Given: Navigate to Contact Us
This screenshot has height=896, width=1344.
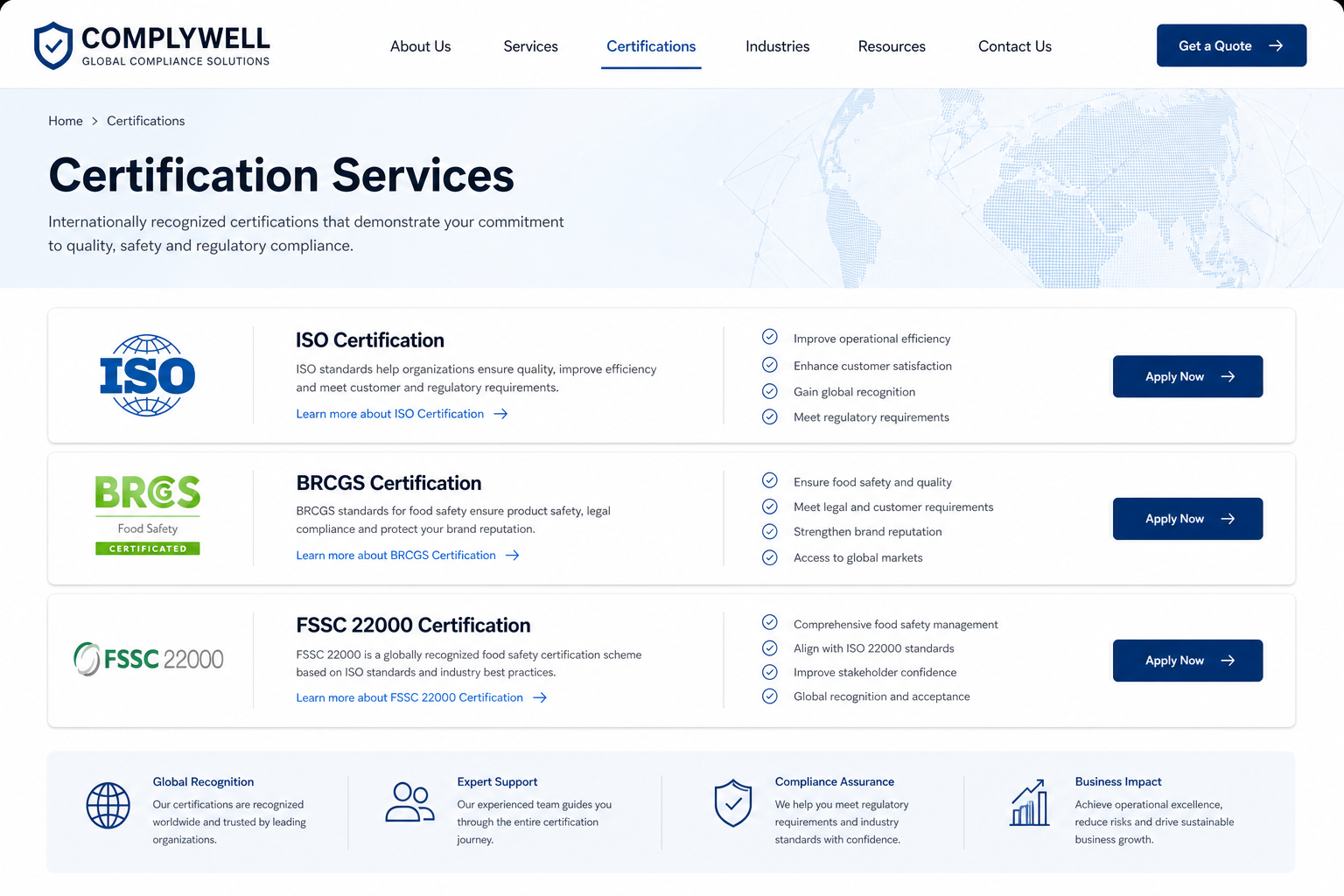Looking at the screenshot, I should point(1015,46).
